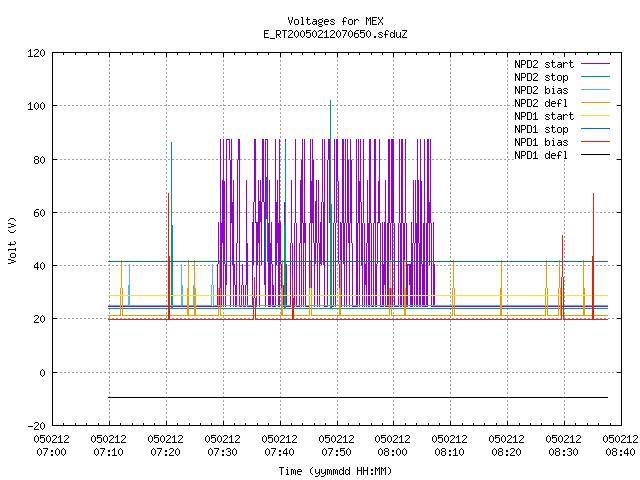Click the x-axis tick label '050212 07:10'
This screenshot has height=480, width=640.
[x=109, y=446]
